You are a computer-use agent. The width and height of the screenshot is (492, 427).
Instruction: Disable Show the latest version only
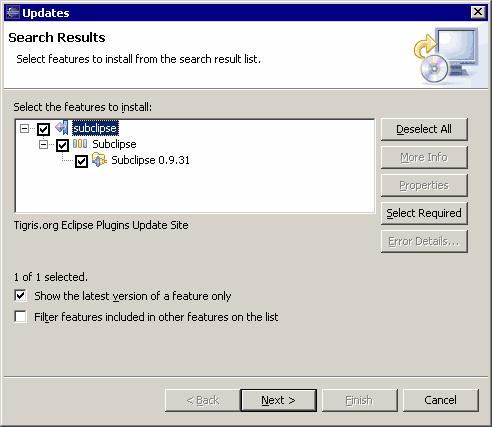(20, 296)
